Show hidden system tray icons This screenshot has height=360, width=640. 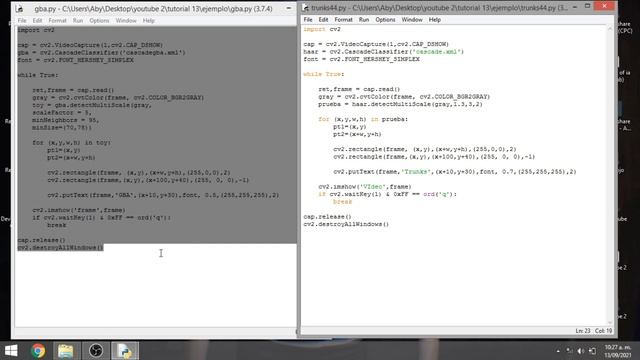558,351
